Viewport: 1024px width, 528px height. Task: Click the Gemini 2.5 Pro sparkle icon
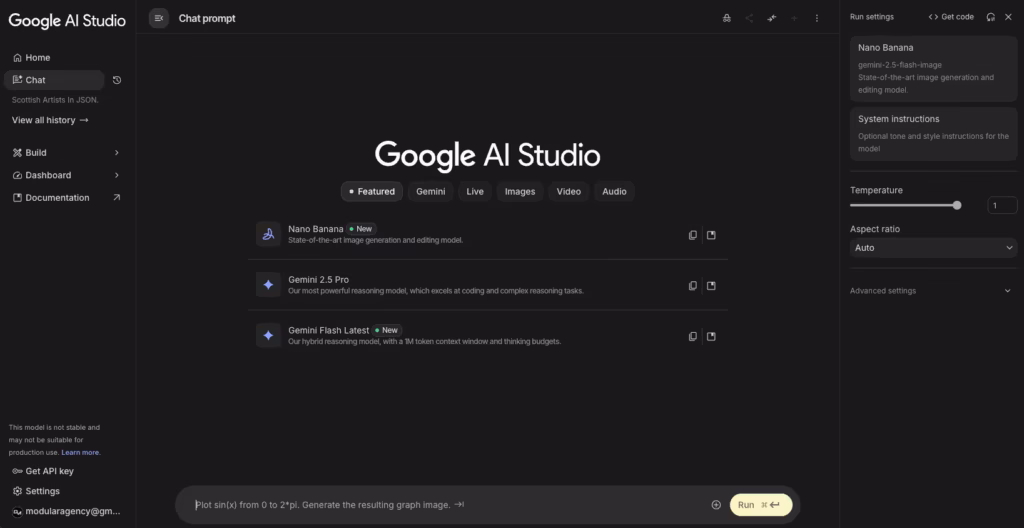(268, 285)
